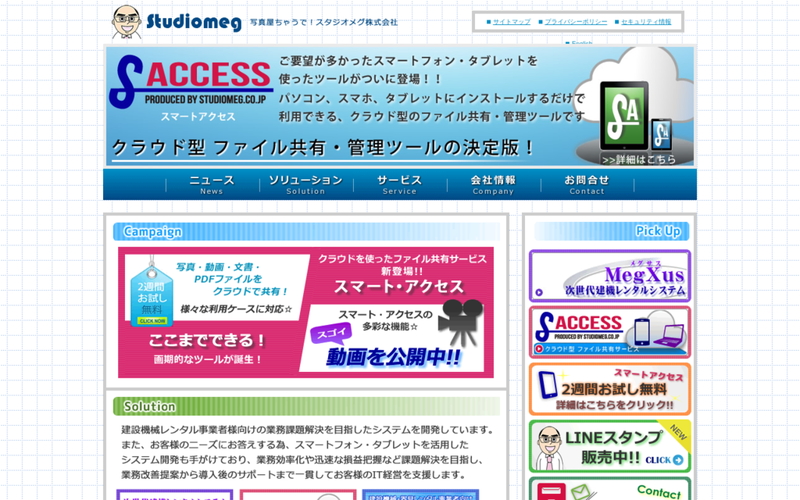Click the Studiomeg mascot face logo

[x=126, y=22]
